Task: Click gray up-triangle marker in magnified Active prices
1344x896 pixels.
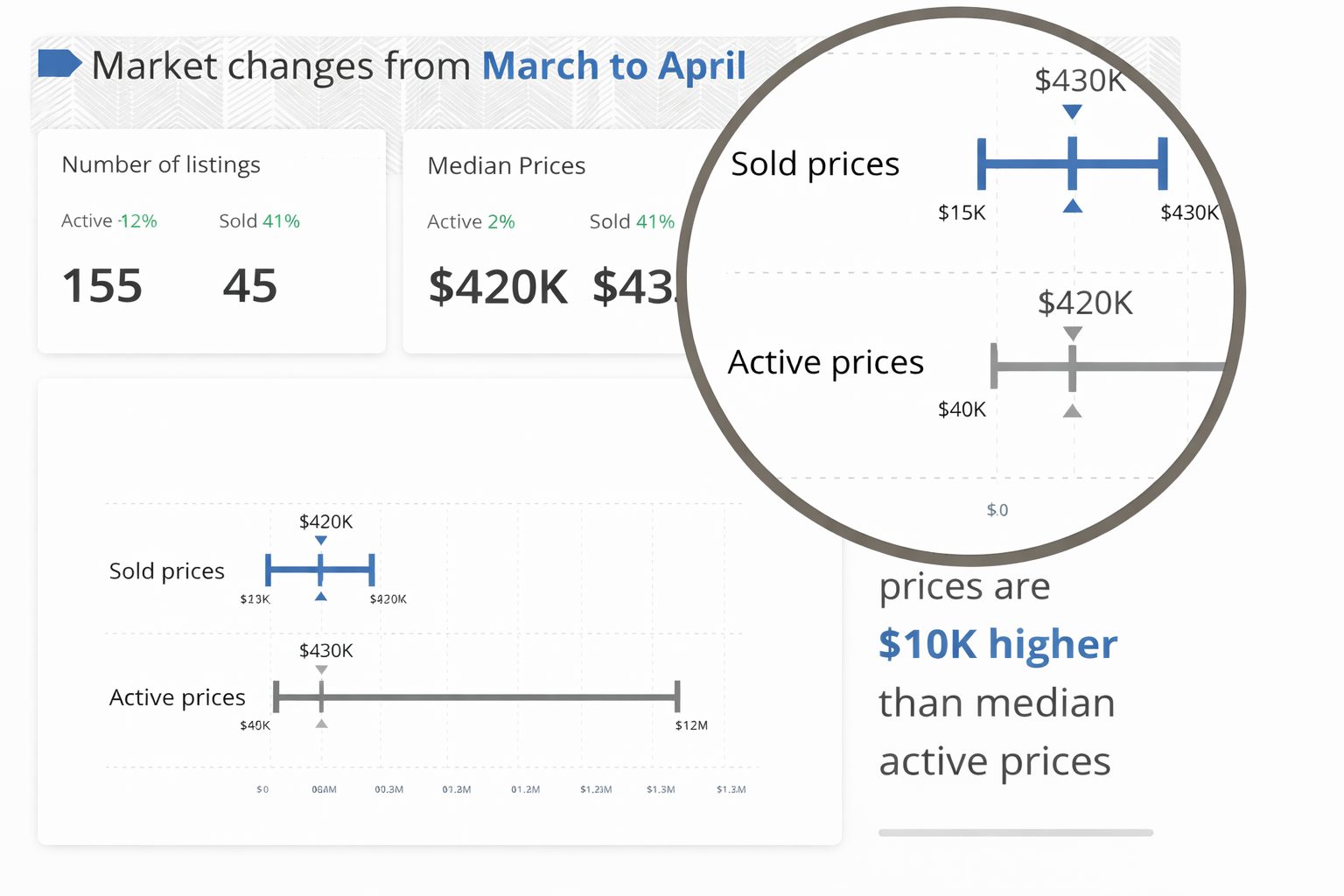Action: [x=1072, y=410]
